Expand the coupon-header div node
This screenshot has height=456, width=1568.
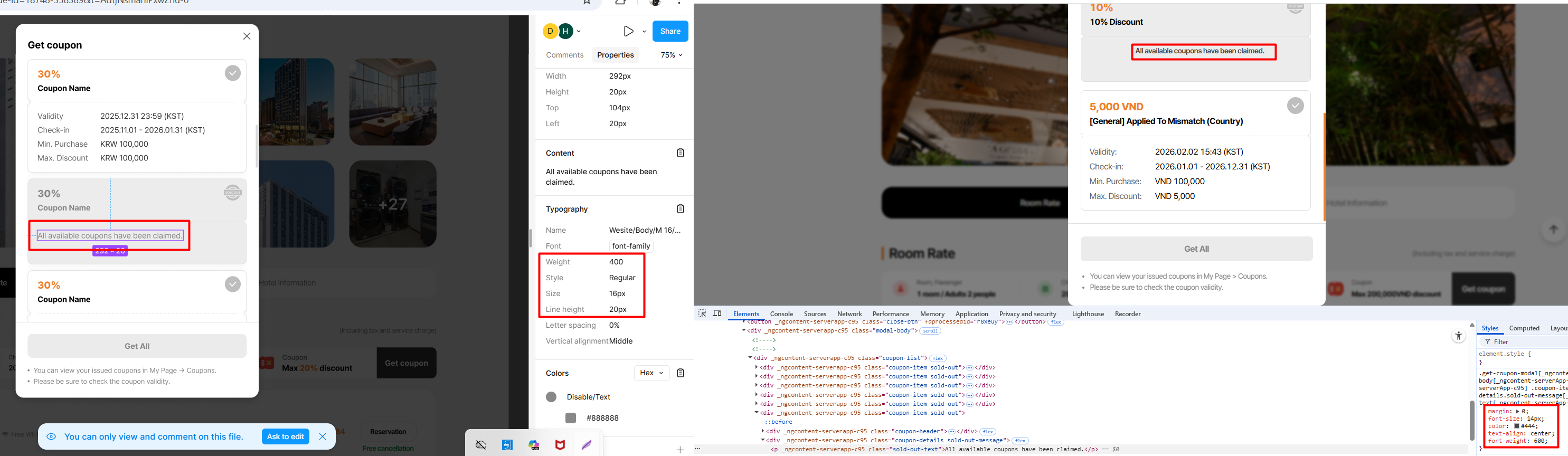click(x=763, y=431)
